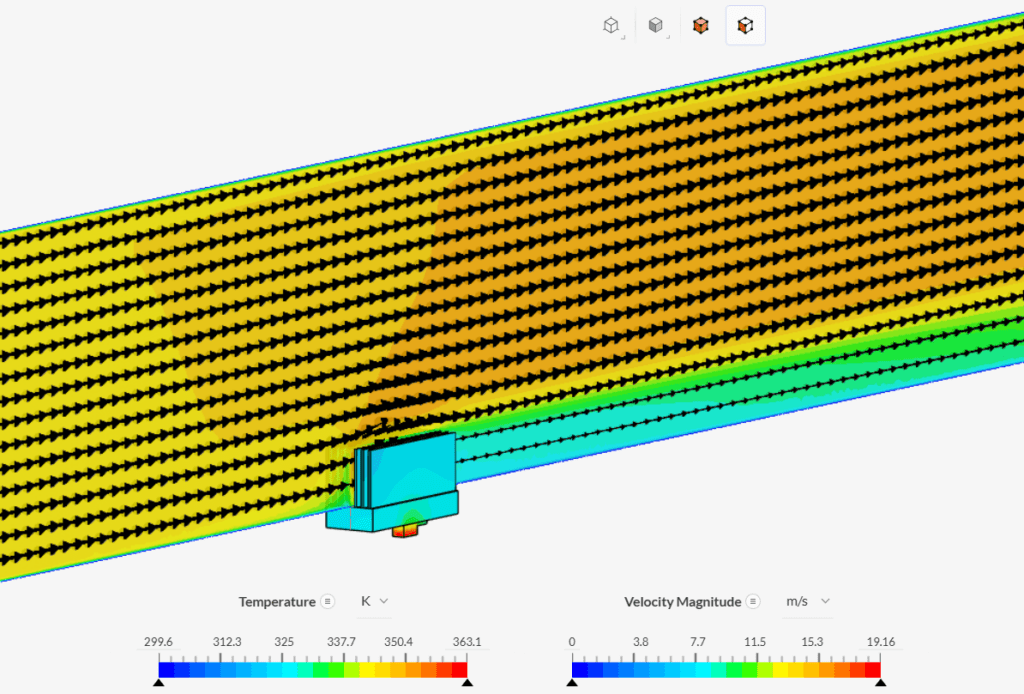Click the 19.16 maximum velocity label
The image size is (1024, 694).
pos(878,641)
